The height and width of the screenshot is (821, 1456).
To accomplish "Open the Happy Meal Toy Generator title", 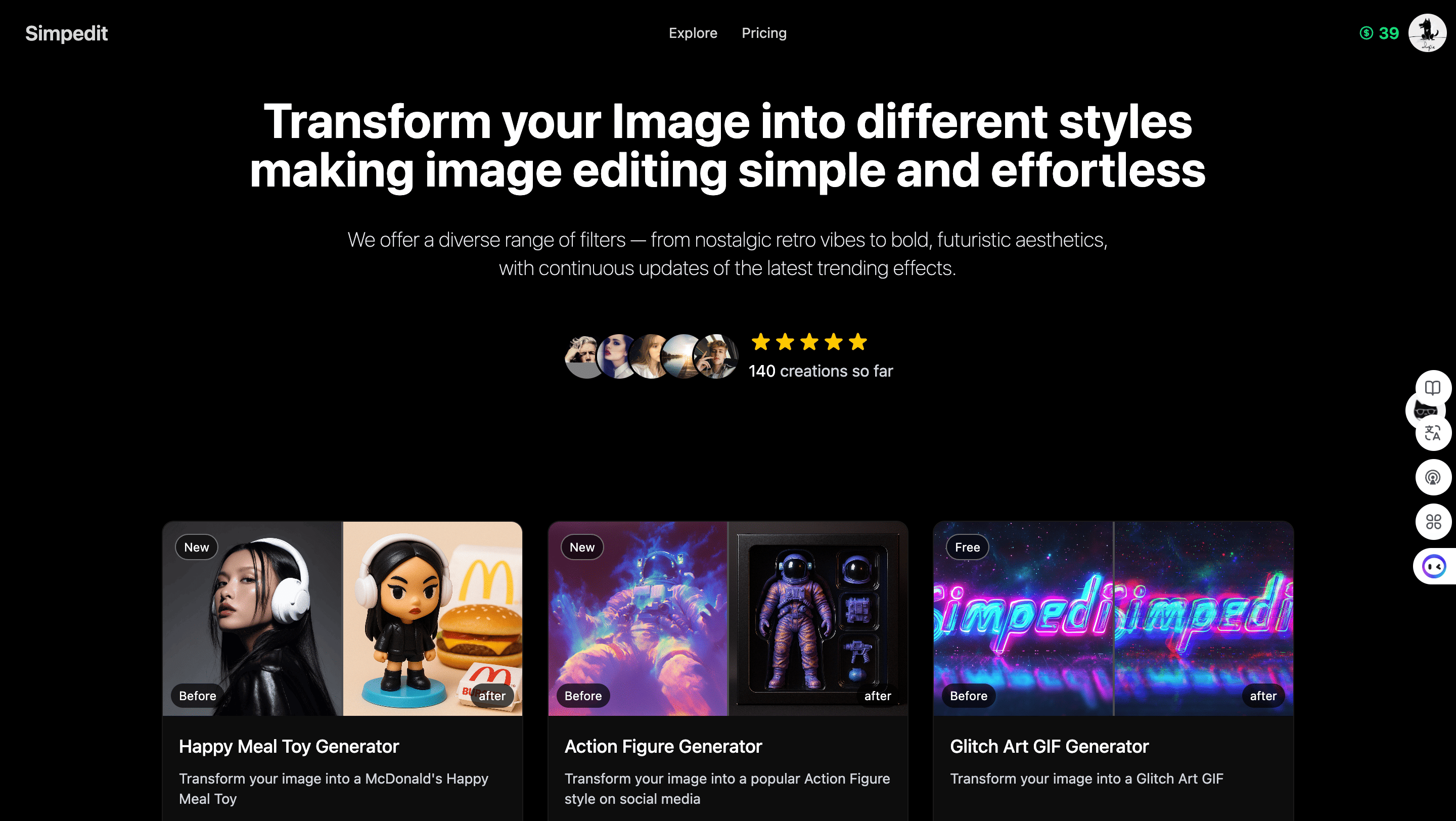I will tap(288, 746).
